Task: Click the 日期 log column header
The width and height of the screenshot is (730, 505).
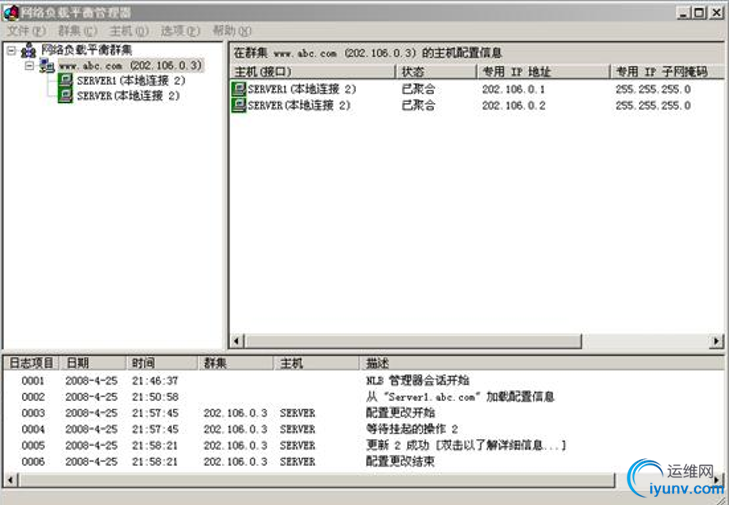Action: point(93,363)
